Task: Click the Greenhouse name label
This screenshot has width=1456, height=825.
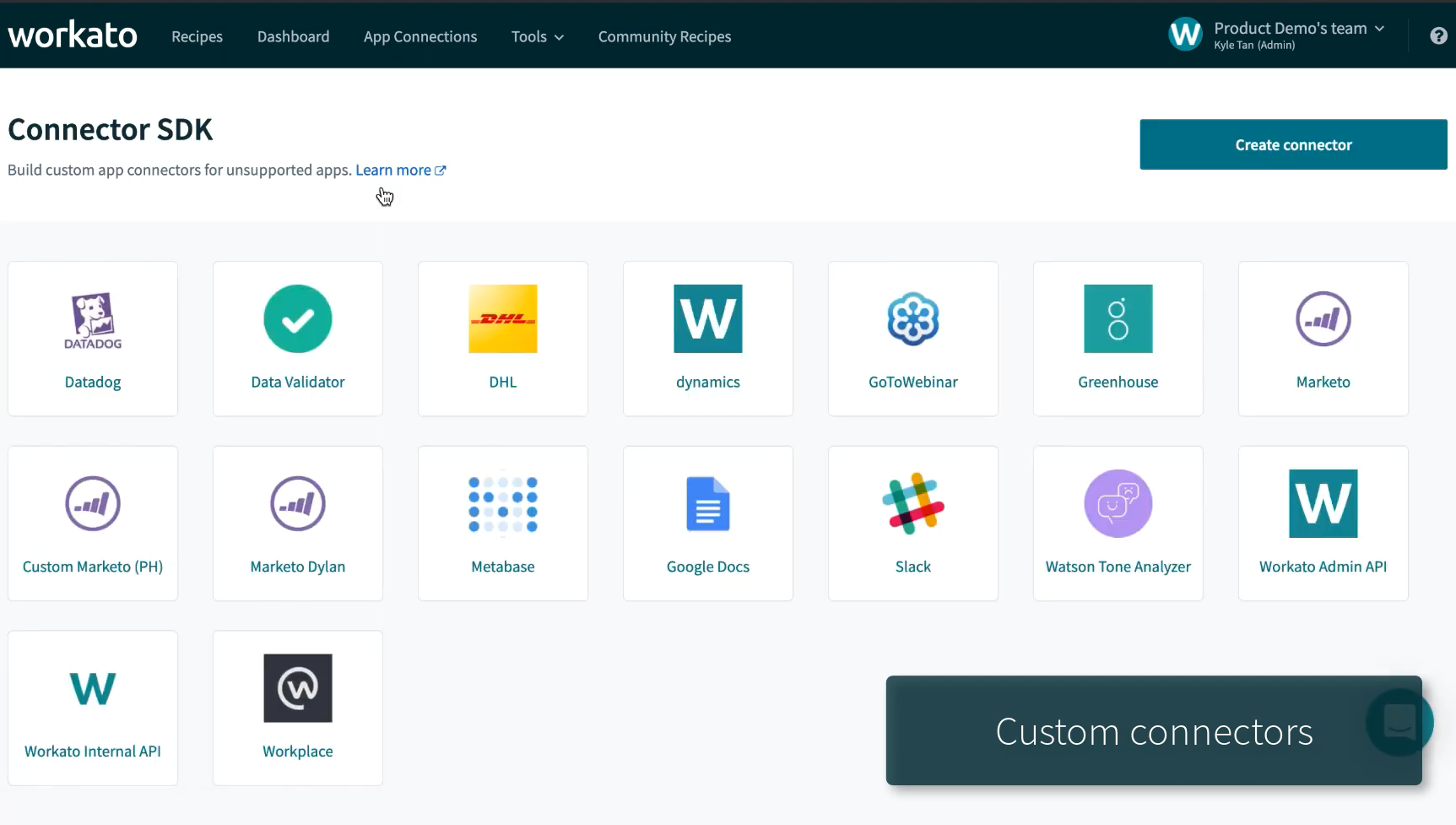Action: (1118, 382)
